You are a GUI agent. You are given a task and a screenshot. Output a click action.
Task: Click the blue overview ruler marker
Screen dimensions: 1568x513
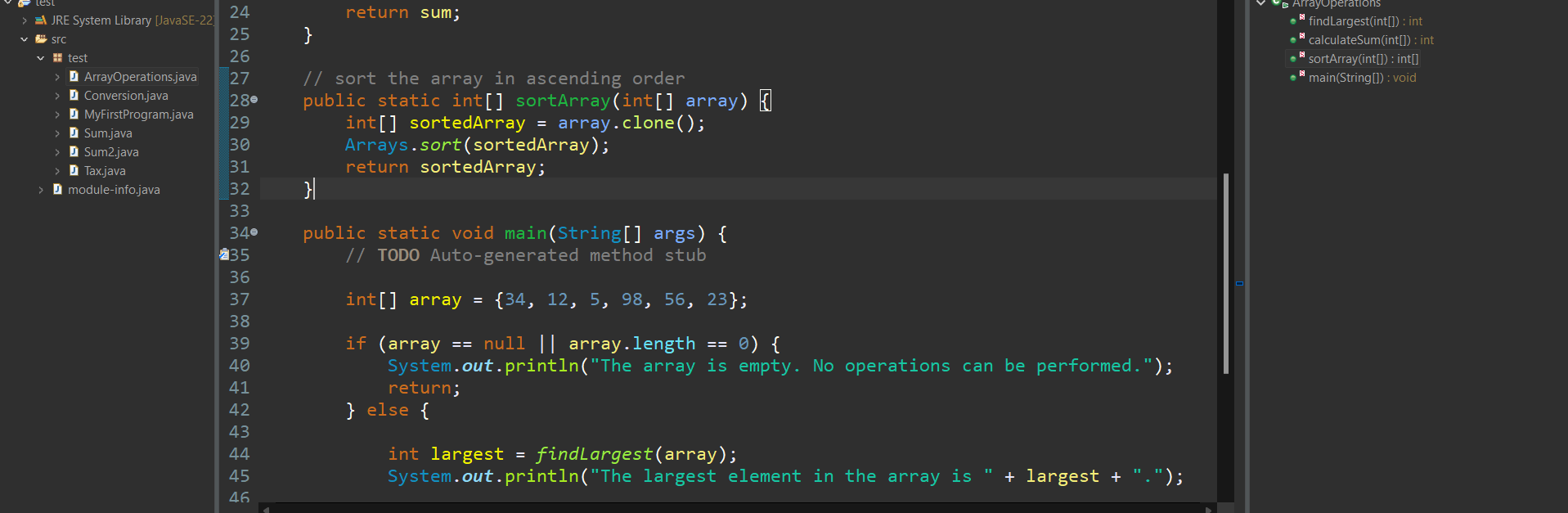[x=1239, y=283]
